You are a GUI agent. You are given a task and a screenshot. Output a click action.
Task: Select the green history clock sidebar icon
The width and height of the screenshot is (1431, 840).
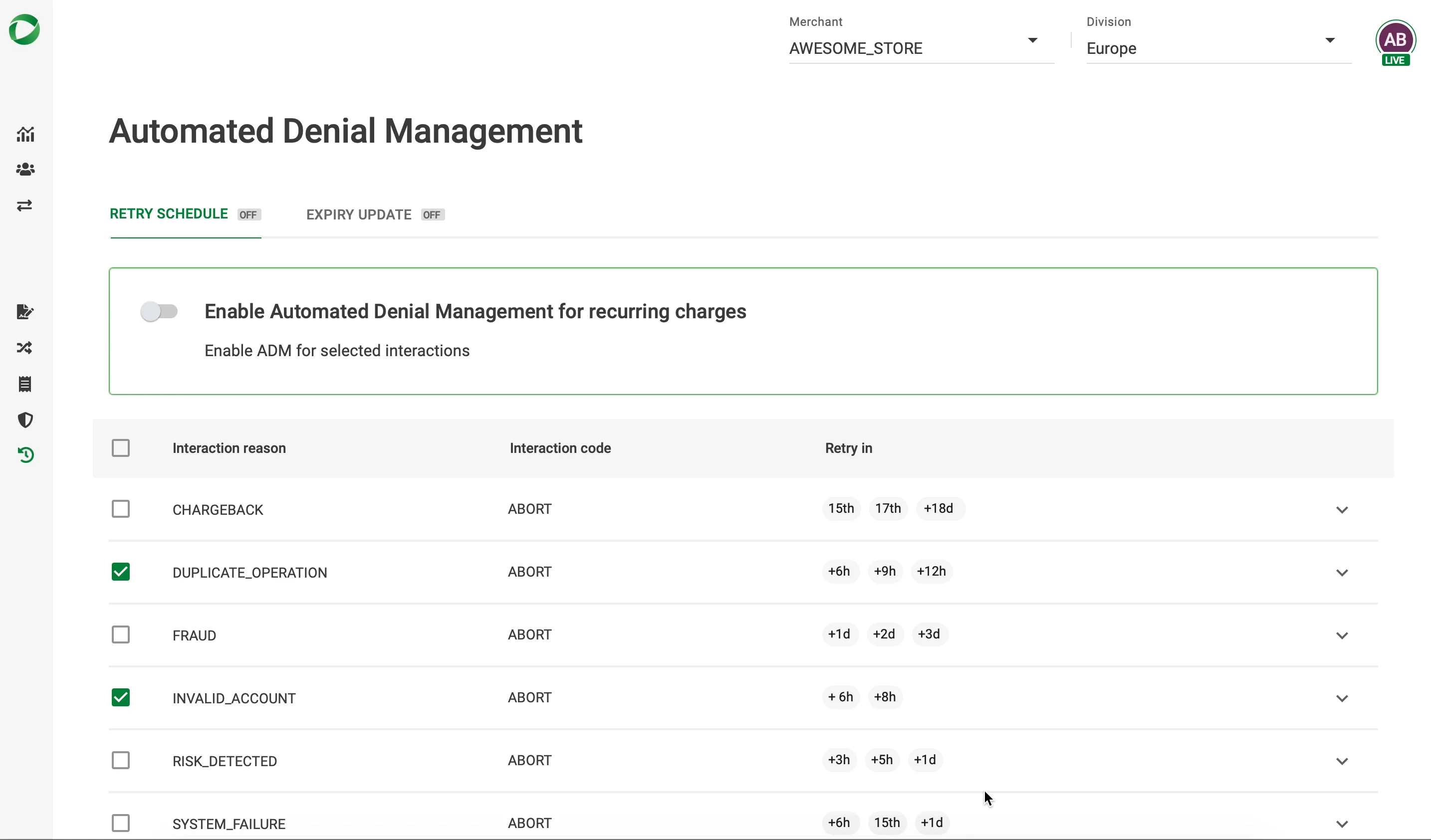click(x=25, y=454)
